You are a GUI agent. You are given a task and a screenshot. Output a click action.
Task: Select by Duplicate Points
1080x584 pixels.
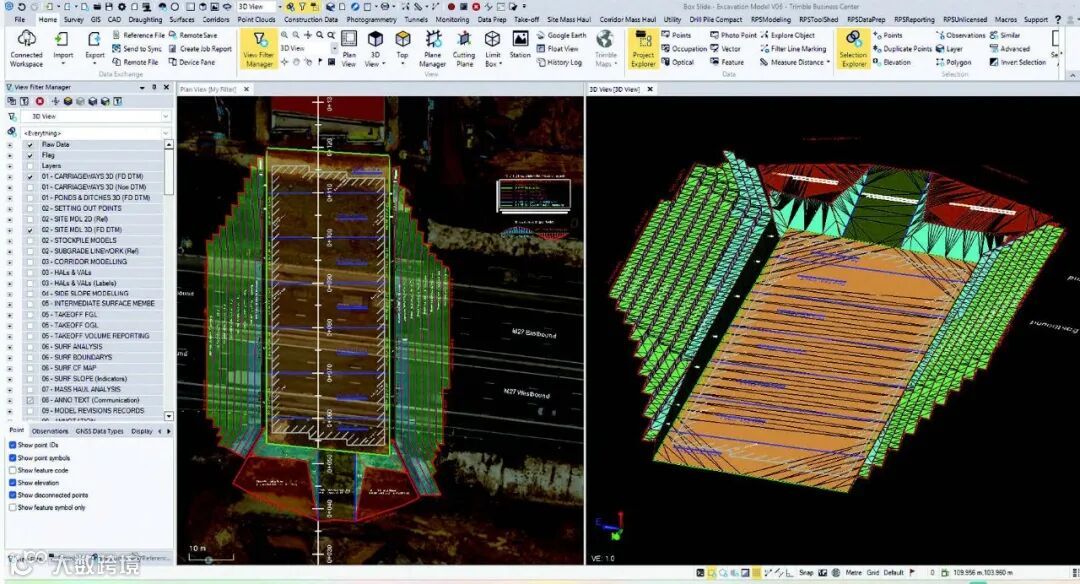(902, 49)
